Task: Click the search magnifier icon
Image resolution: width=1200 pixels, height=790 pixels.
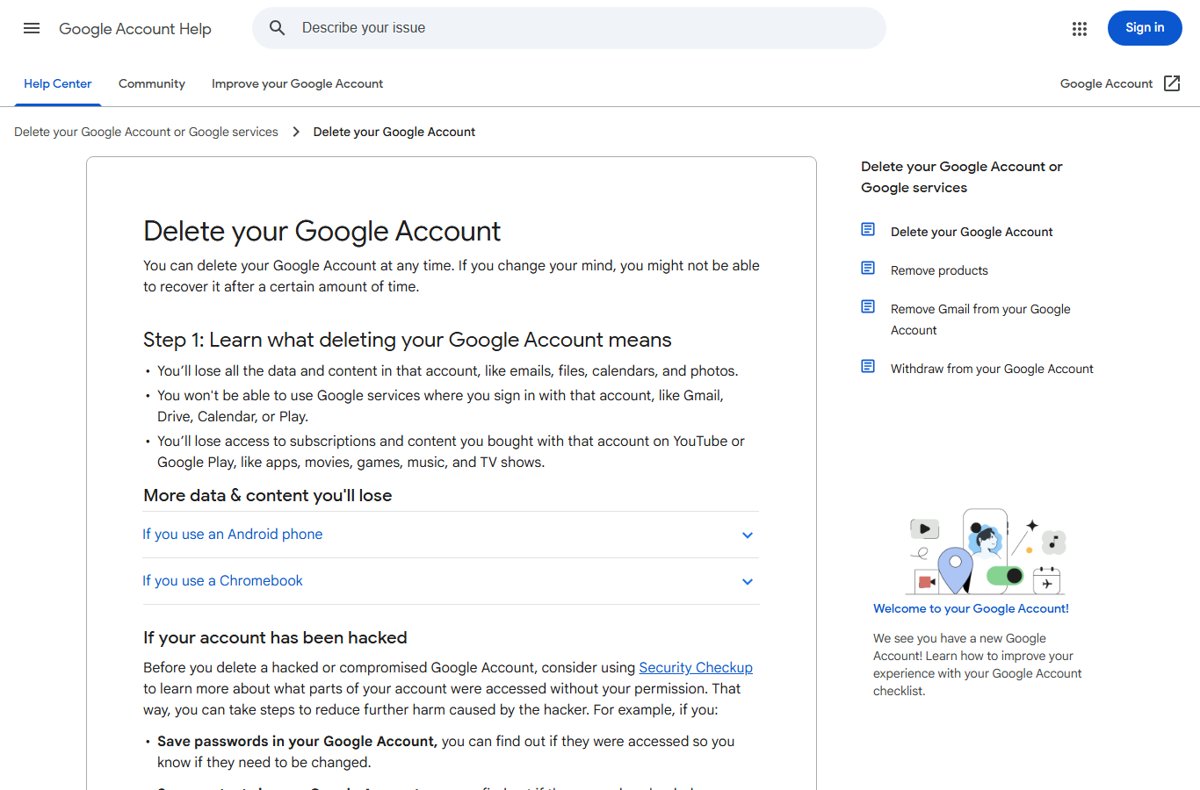Action: [278, 28]
